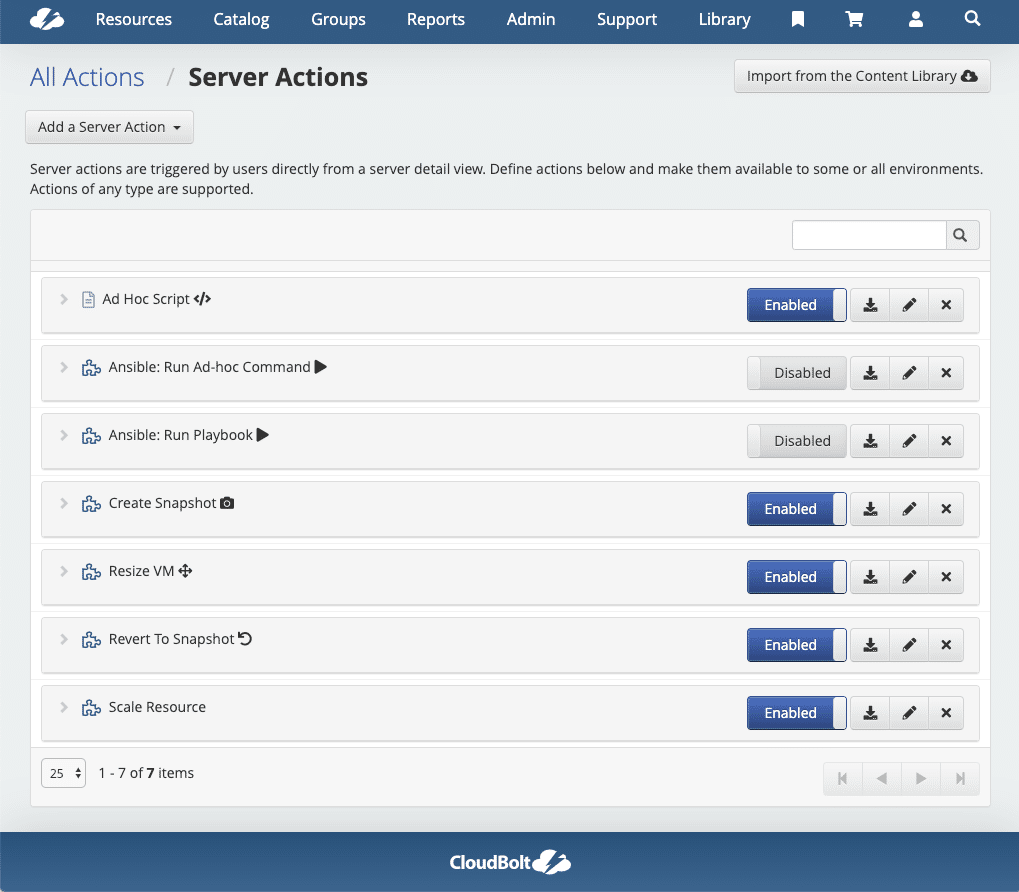Click the table search magnifier button
This screenshot has height=892, width=1019.
click(x=961, y=235)
